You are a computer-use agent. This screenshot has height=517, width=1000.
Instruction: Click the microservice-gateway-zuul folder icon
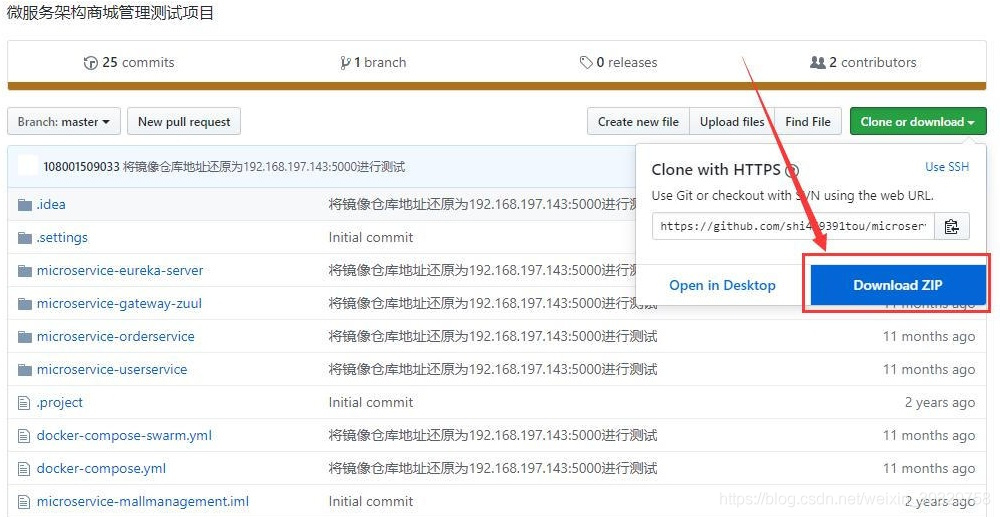[25, 304]
